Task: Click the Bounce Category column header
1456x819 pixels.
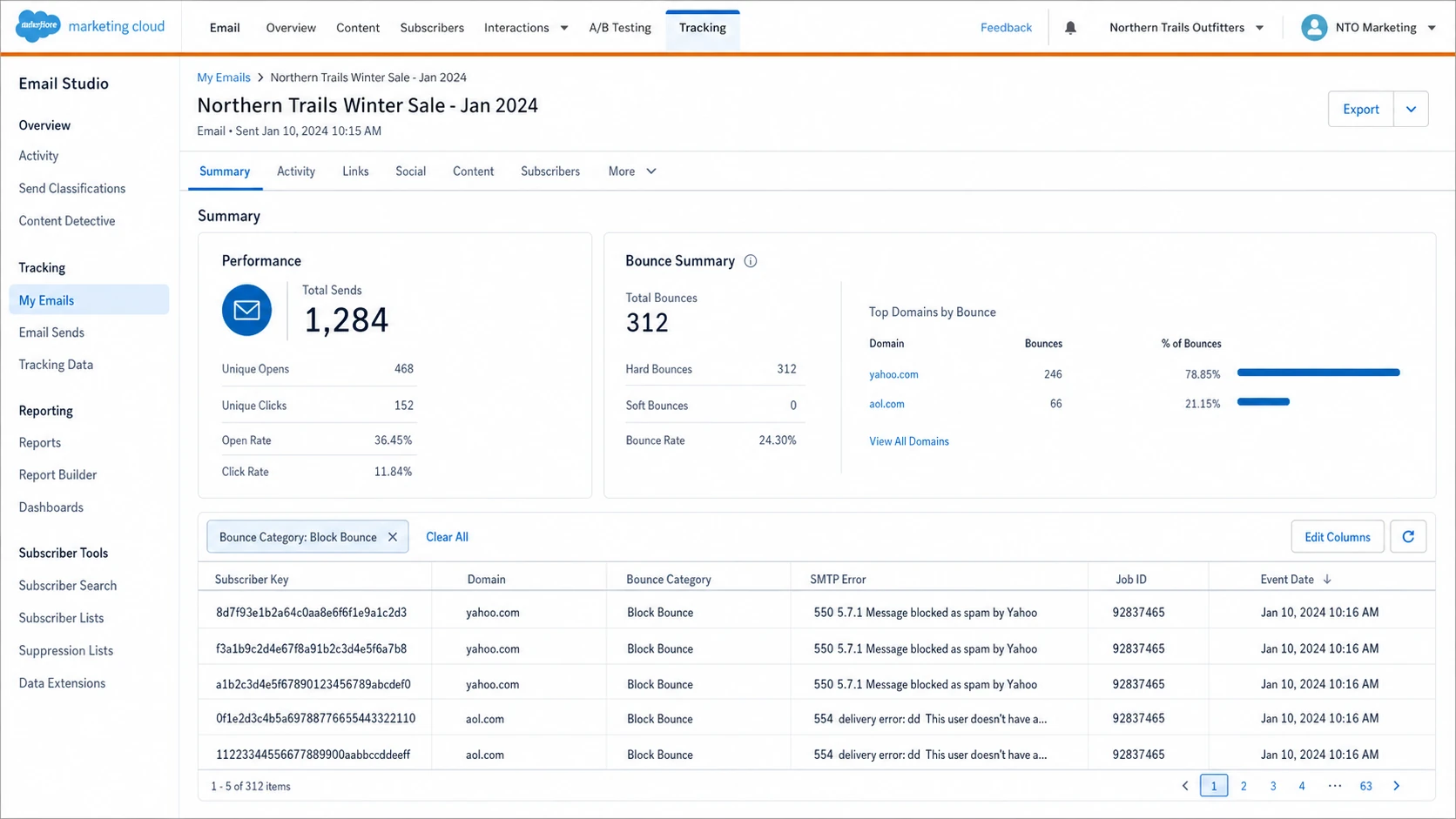Action: (669, 580)
